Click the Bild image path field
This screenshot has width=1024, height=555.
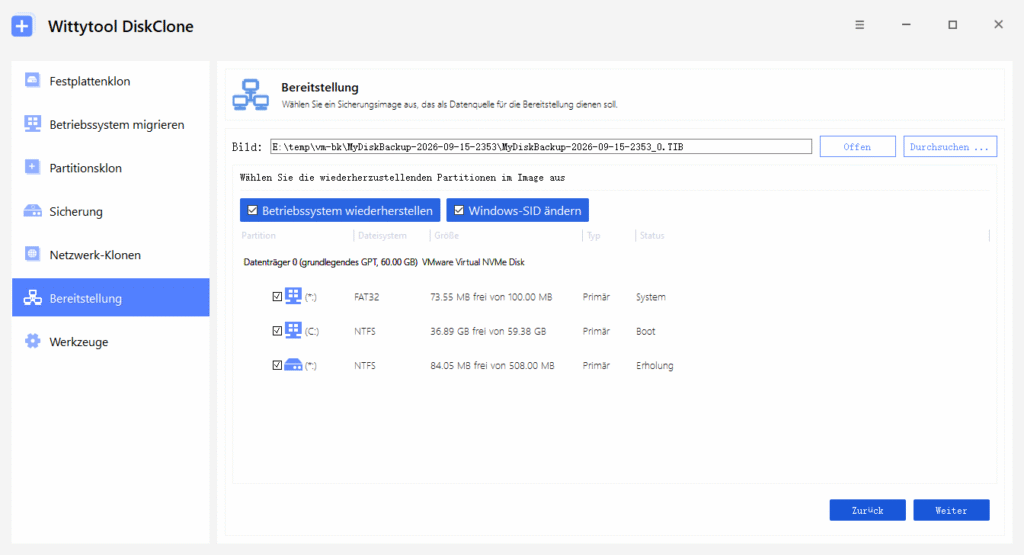tap(541, 147)
